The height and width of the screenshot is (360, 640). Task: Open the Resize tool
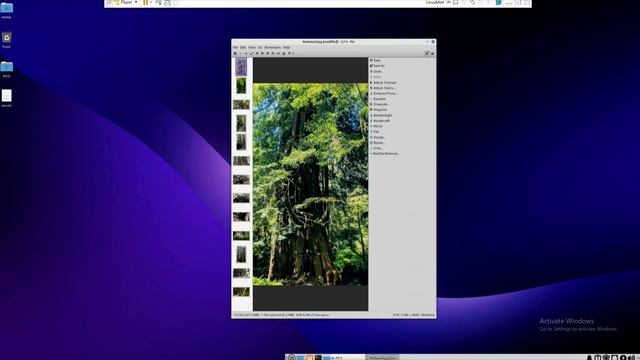click(x=377, y=143)
